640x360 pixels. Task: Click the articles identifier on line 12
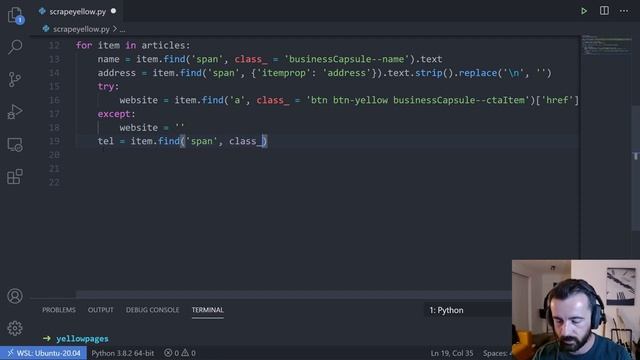[163, 45]
